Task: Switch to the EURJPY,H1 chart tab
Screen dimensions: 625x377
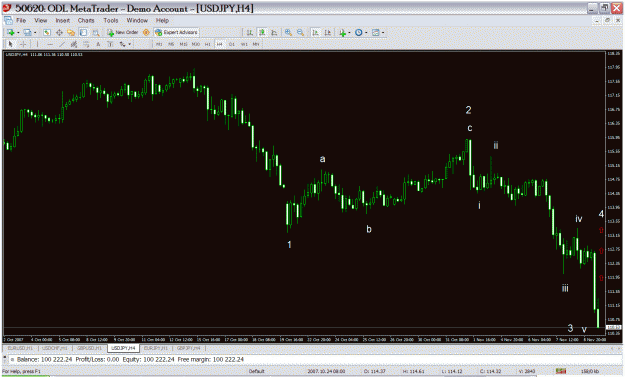Action: click(155, 348)
